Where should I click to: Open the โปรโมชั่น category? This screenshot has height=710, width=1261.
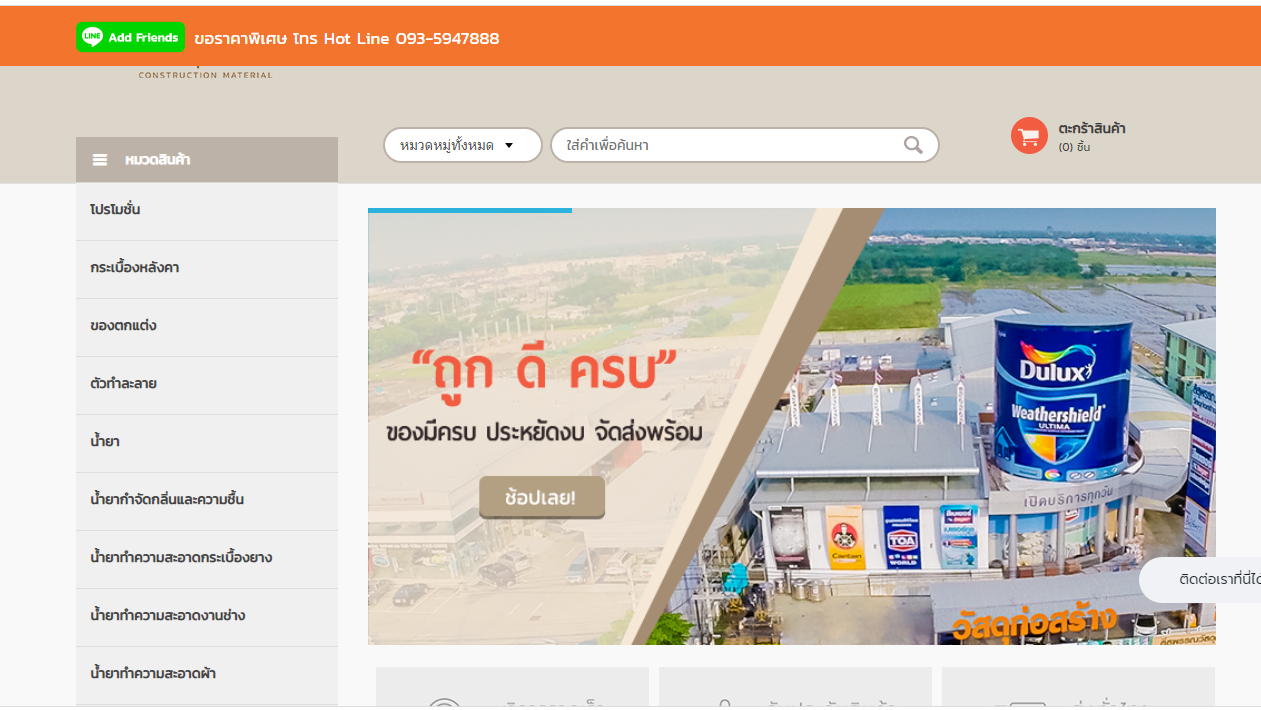(x=207, y=211)
